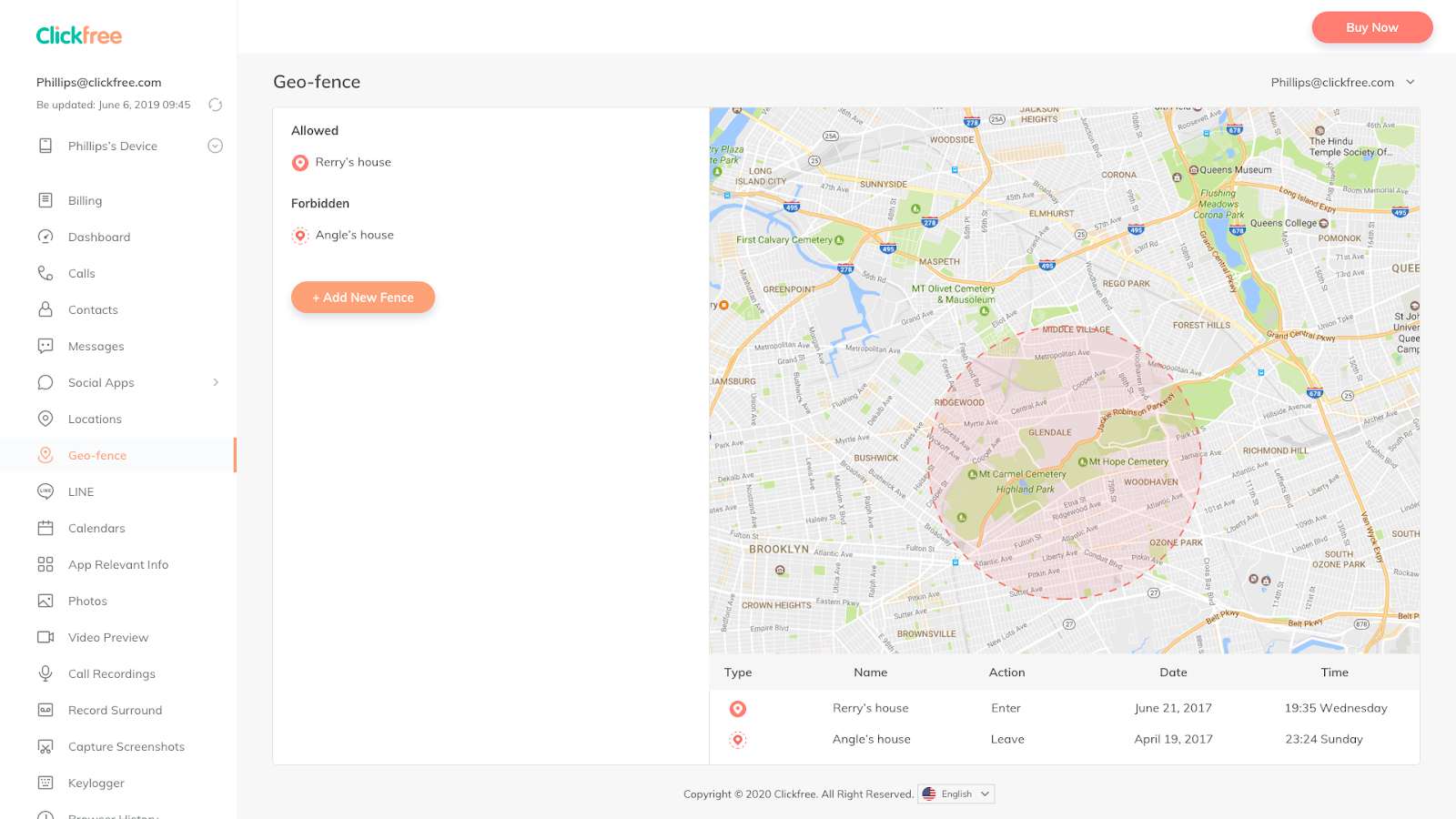Click the Keylogger keyboard icon
Viewport: 1456px width, 819px height.
pyautogui.click(x=45, y=783)
